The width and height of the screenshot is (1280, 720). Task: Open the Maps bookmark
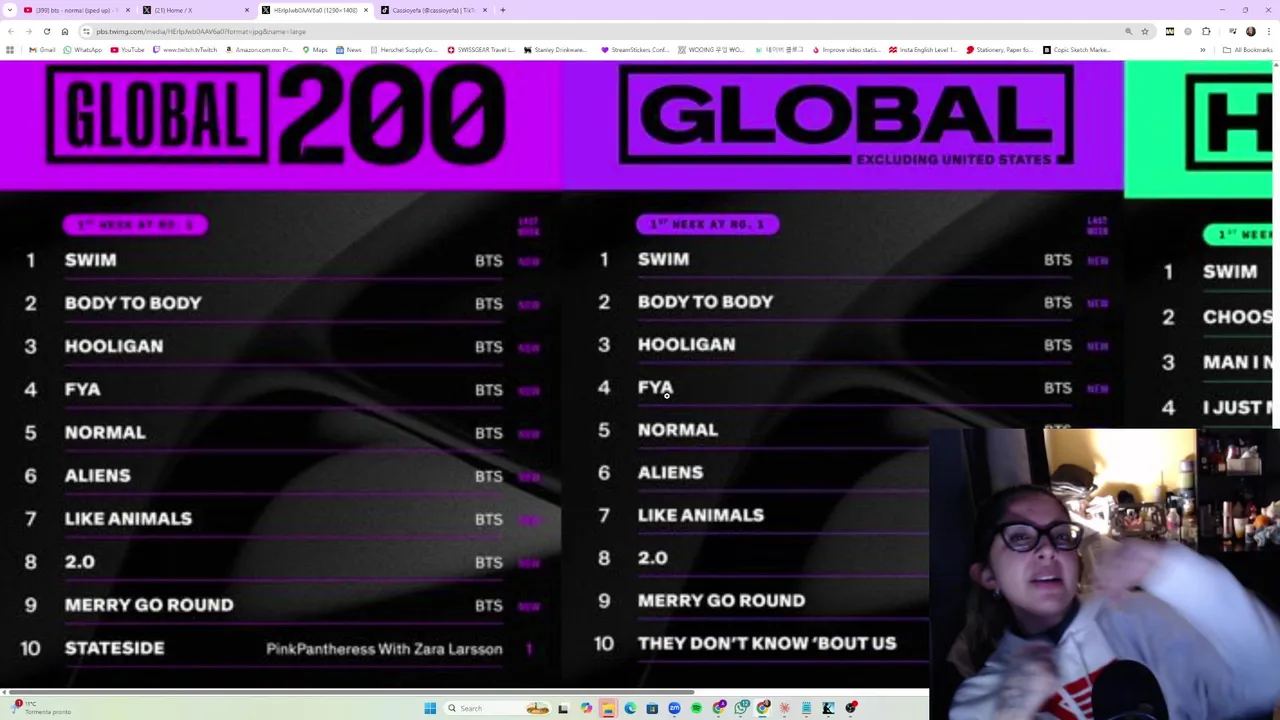pos(315,49)
